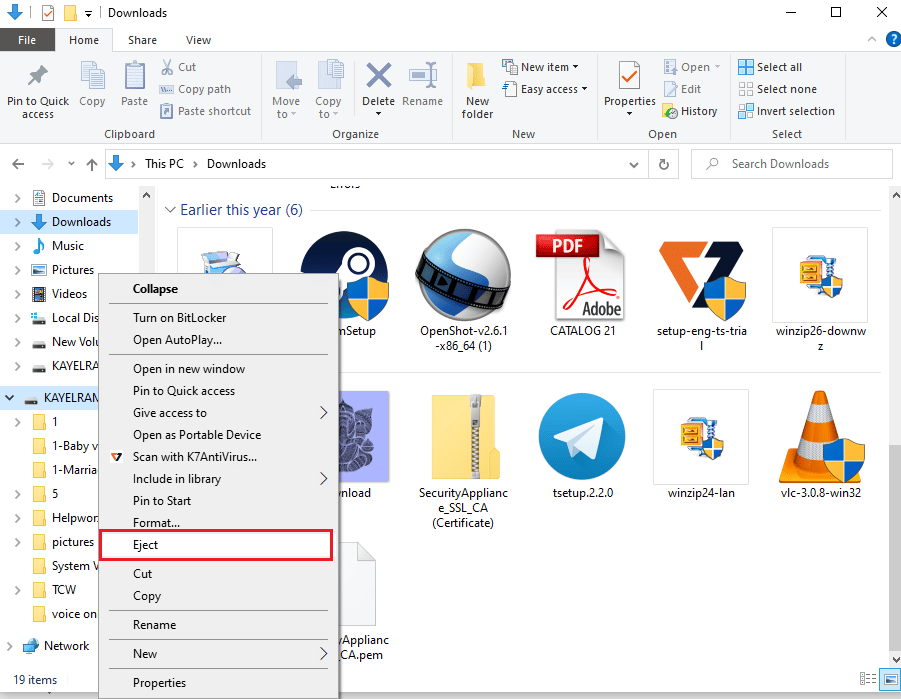
Task: Switch to details view in status bar
Action: tap(868, 679)
